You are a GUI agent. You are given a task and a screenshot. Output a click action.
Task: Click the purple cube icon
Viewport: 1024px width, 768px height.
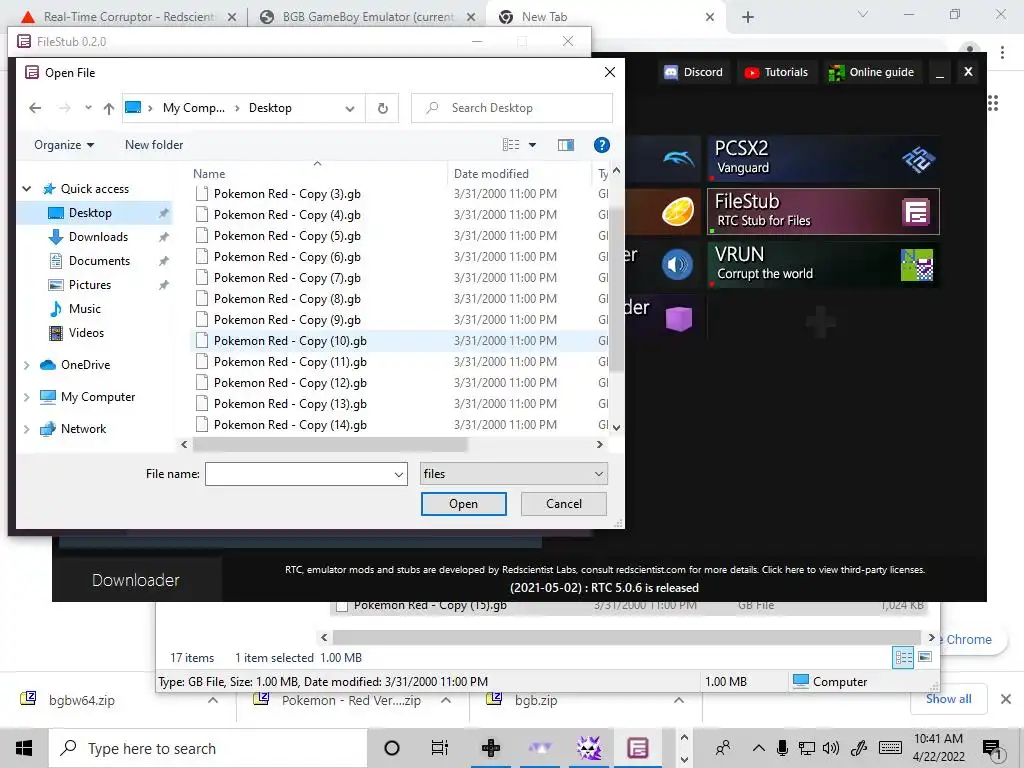pos(679,319)
